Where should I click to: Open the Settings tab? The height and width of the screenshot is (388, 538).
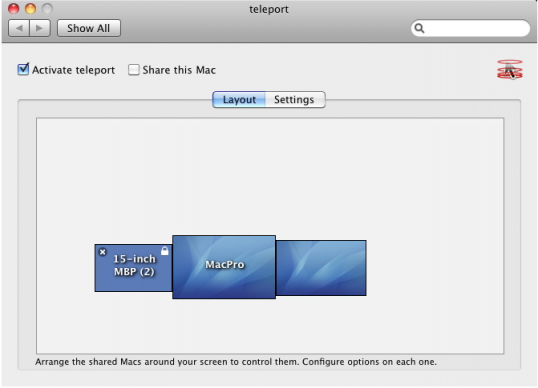(x=295, y=99)
